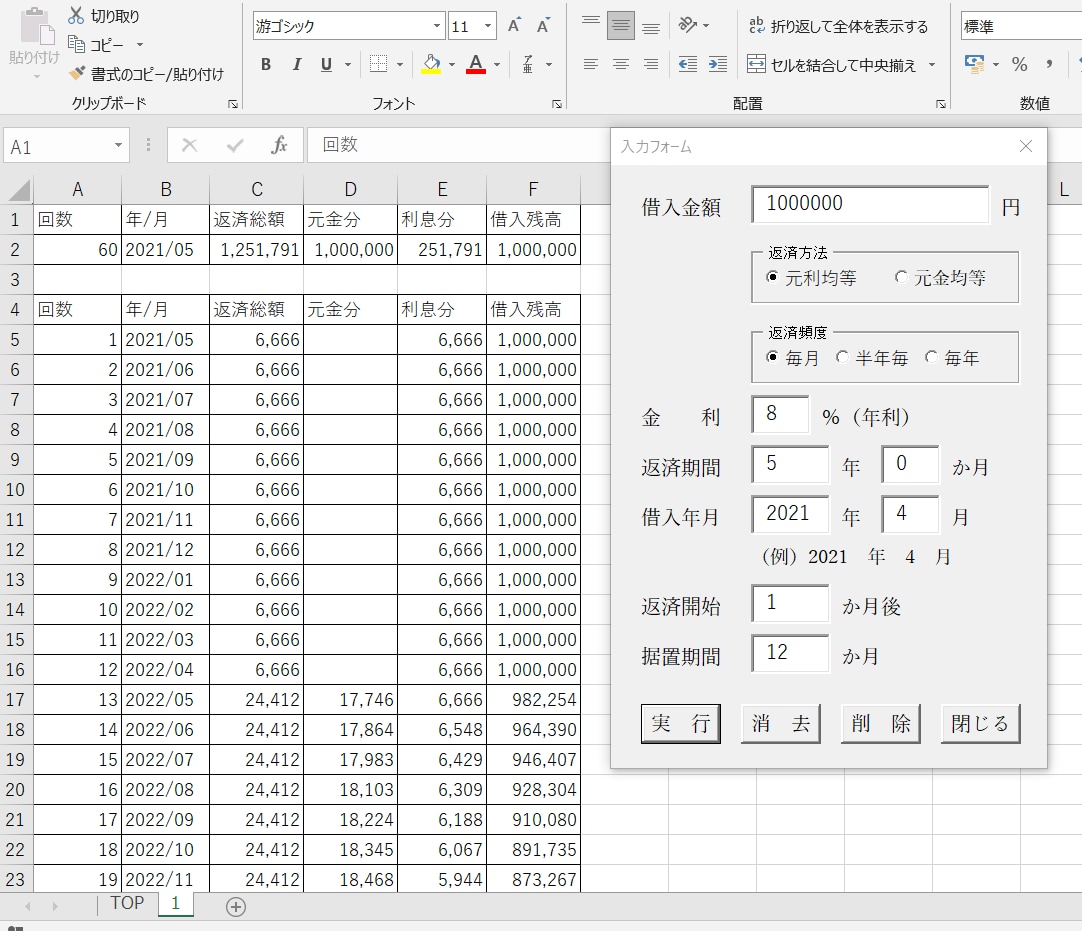Expand font group dialog launcher
Screen dimensions: 1082x931
[557, 104]
